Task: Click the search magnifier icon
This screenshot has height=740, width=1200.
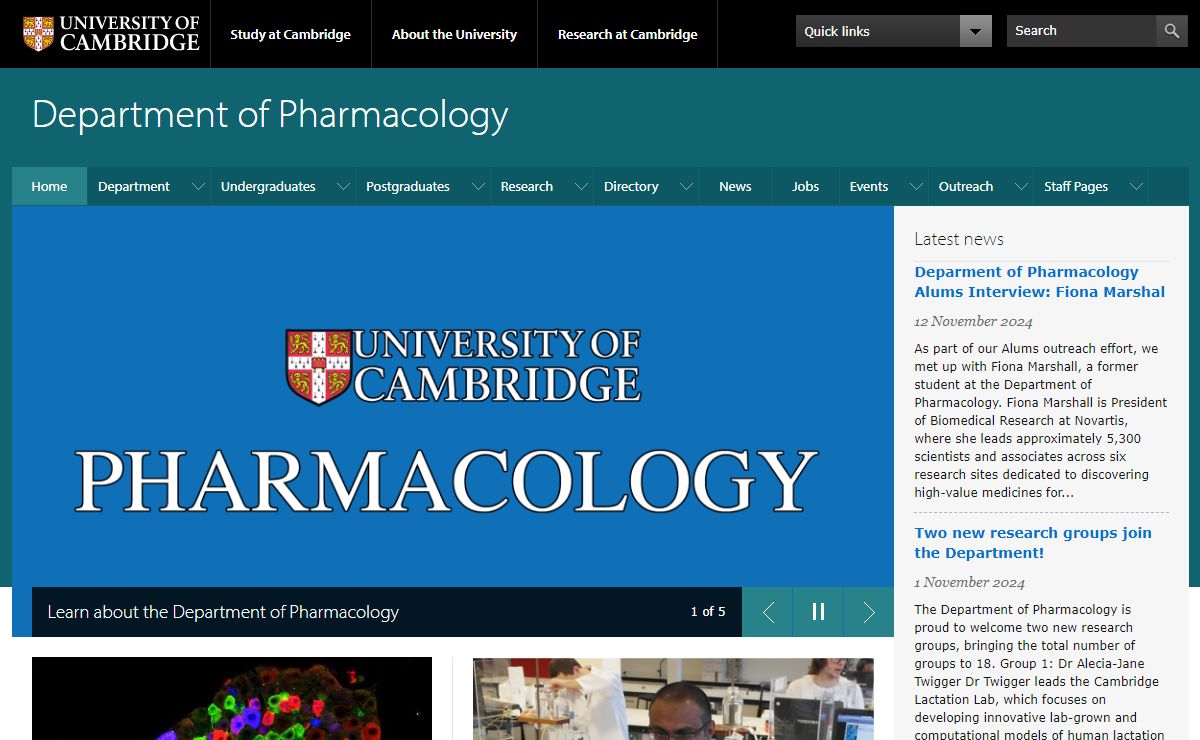Action: [1172, 31]
